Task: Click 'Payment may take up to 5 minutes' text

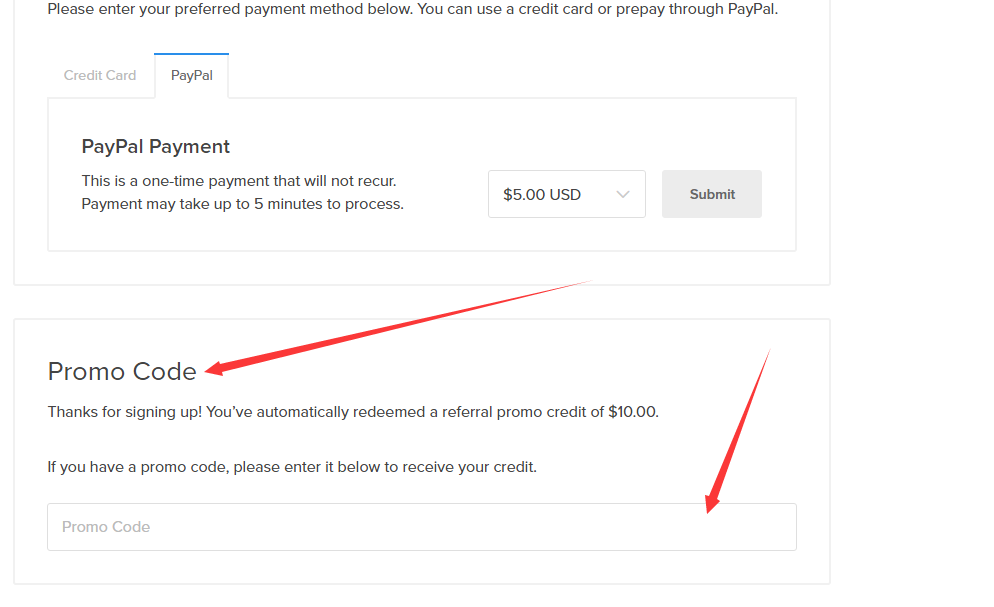Action: (242, 204)
